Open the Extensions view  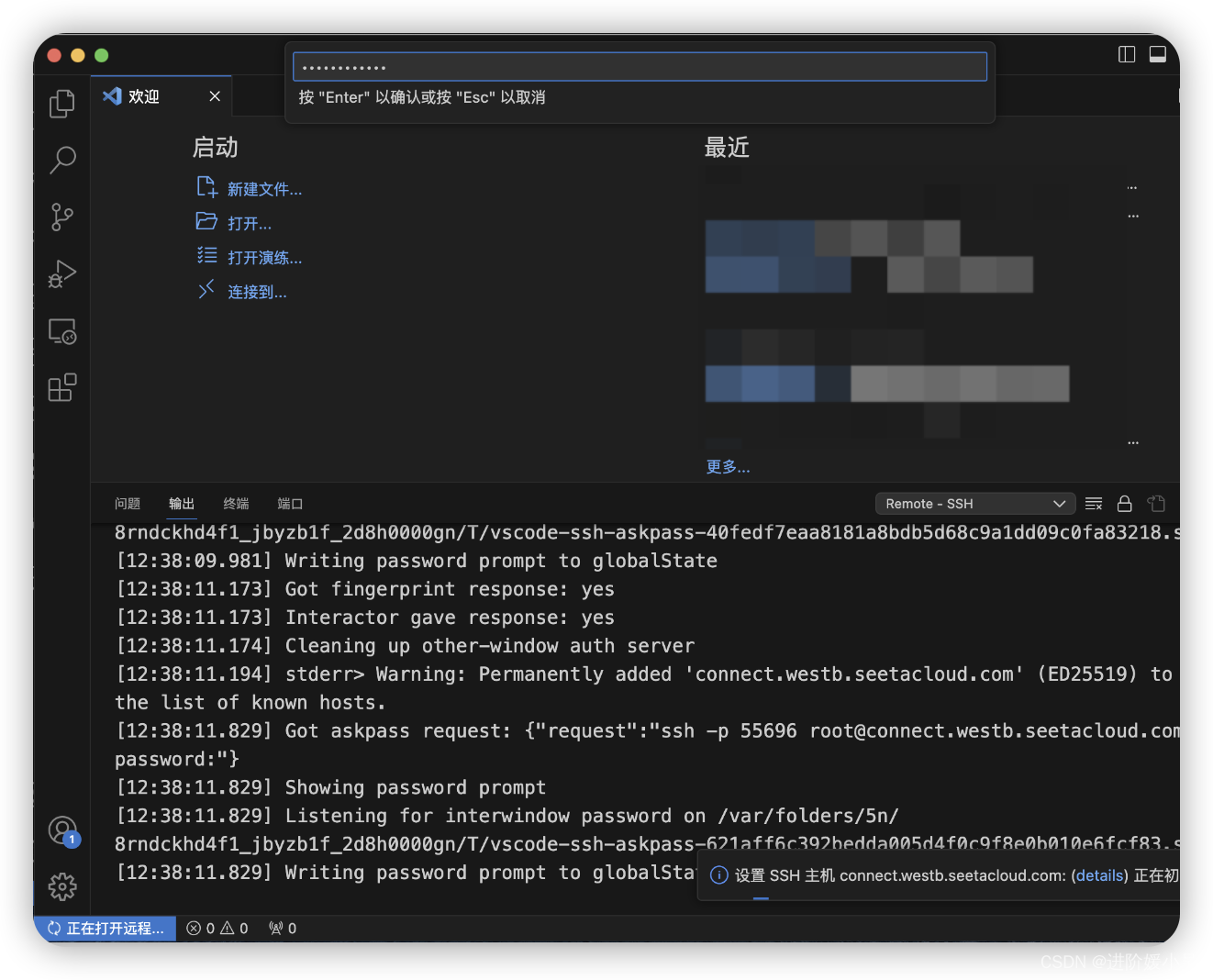point(61,388)
